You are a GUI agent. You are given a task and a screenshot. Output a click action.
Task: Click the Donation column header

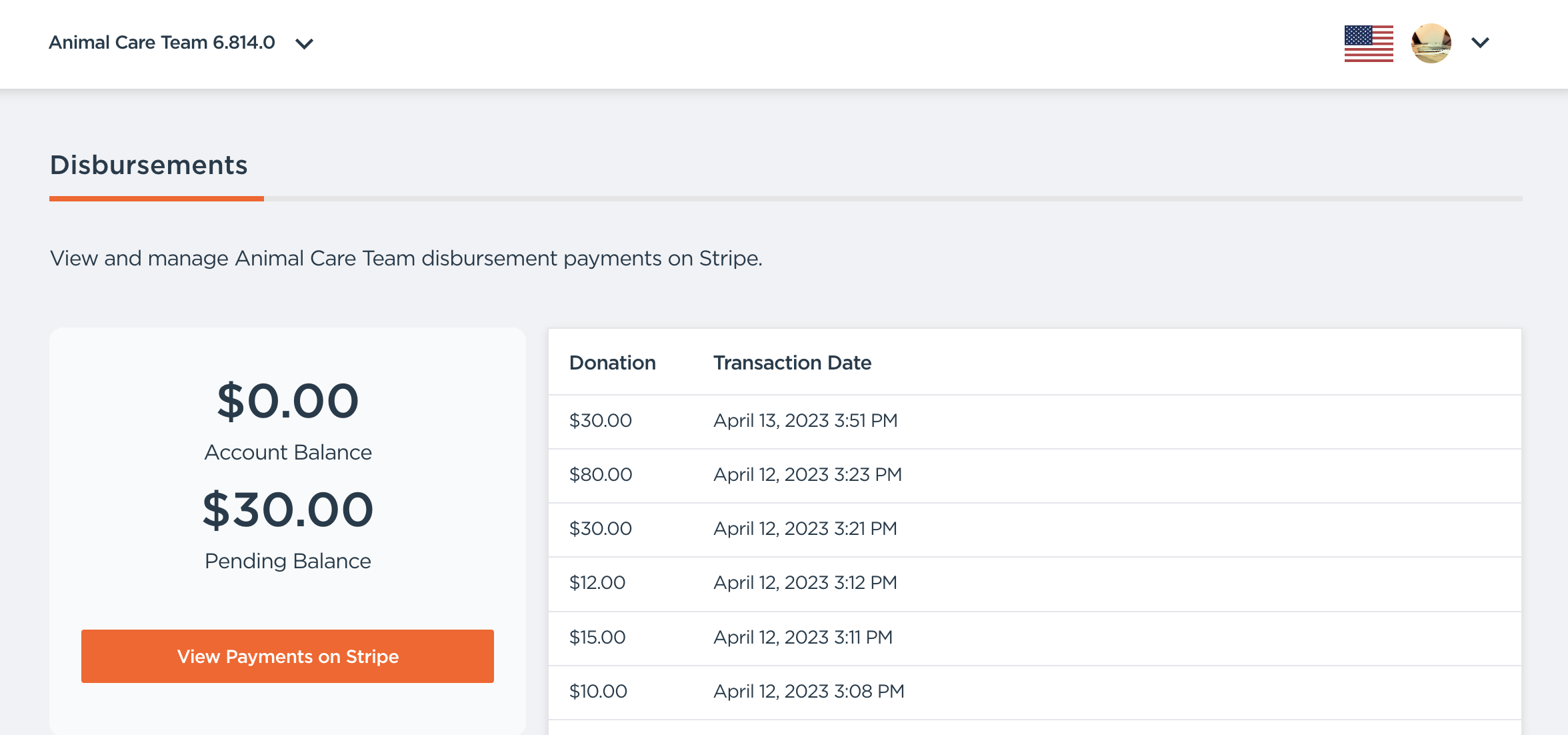point(612,363)
